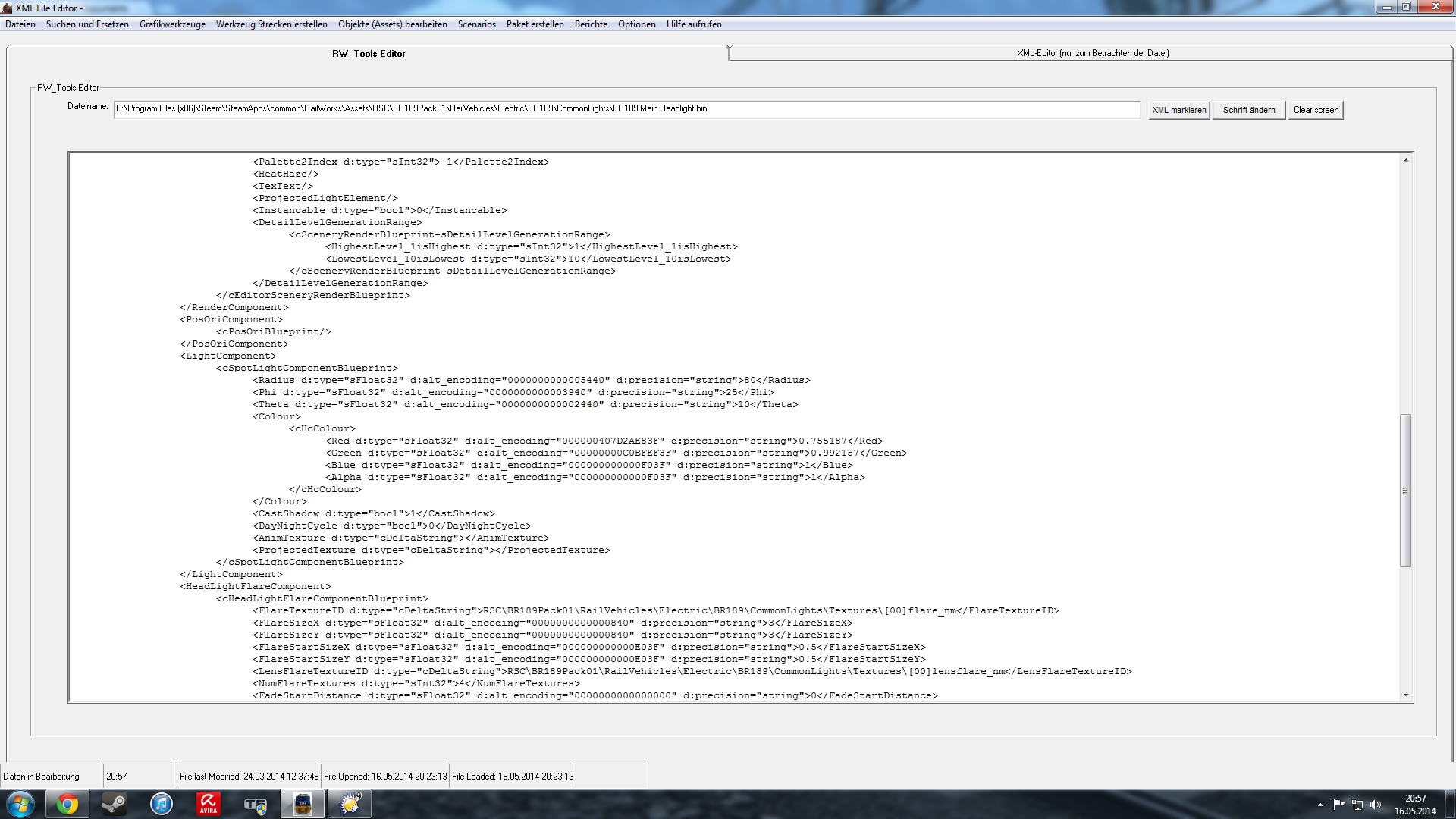The height and width of the screenshot is (819, 1456).
Task: Open the volume tray icon
Action: [1376, 805]
